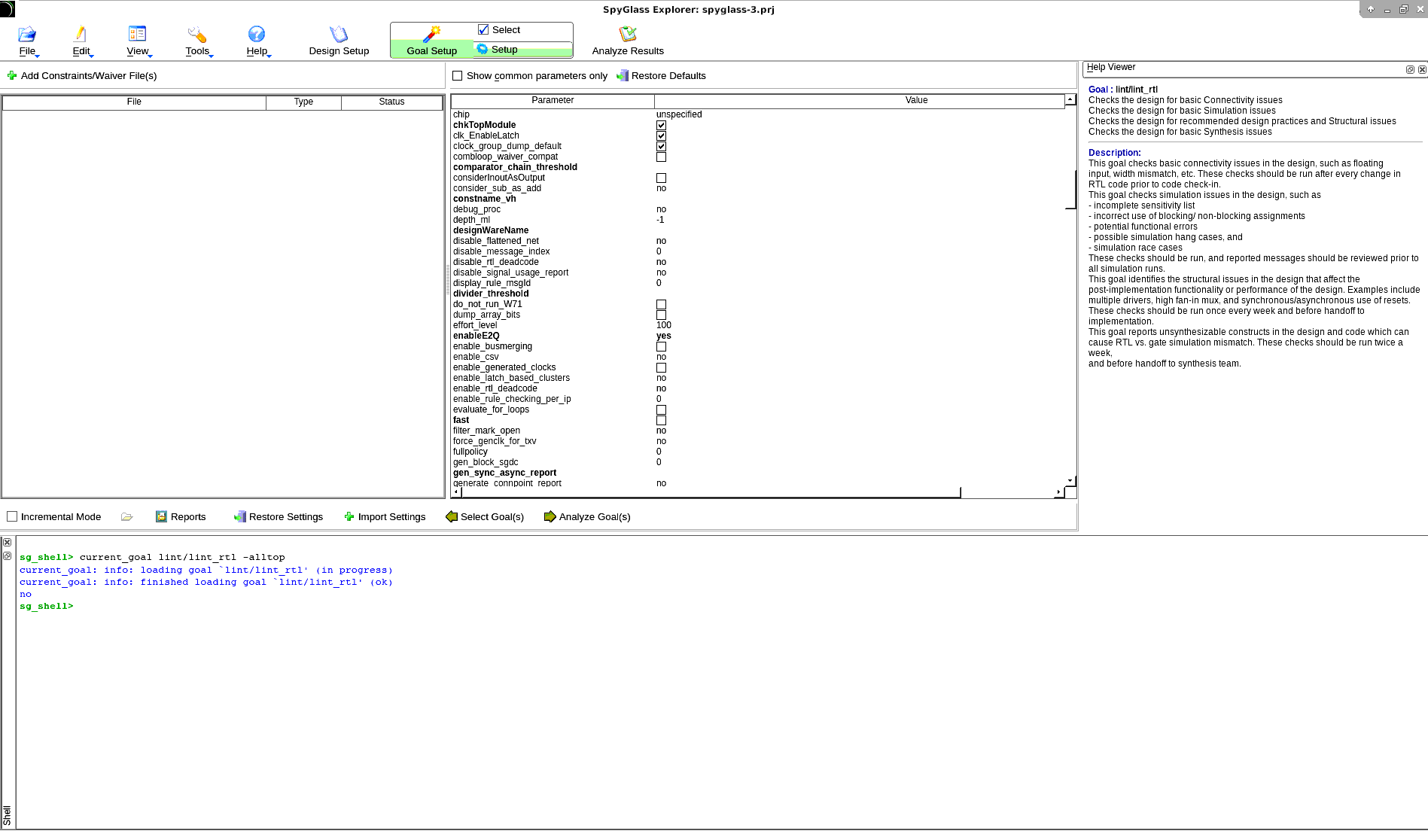Image resolution: width=1428 pixels, height=840 pixels.
Task: Open the Edit menu pencil icon
Action: [x=81, y=34]
